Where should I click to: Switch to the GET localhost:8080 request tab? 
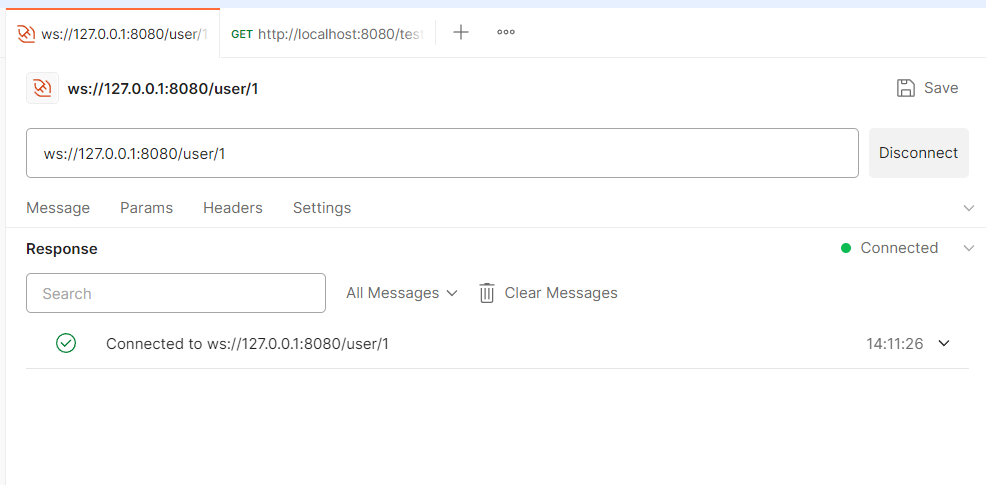coord(327,33)
